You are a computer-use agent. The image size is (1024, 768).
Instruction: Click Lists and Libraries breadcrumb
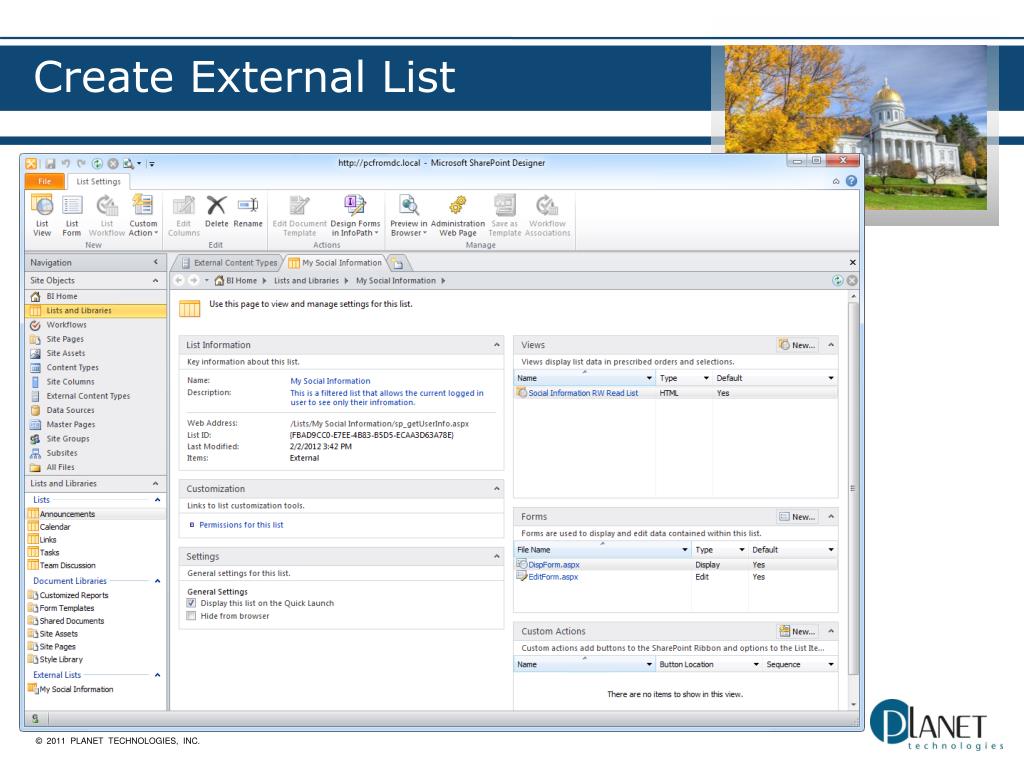click(x=306, y=281)
